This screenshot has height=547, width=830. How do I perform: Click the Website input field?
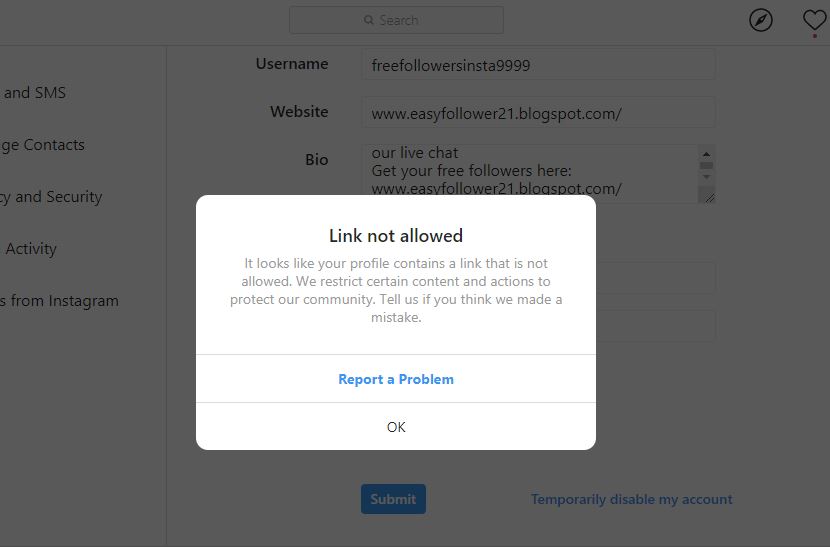tap(539, 113)
